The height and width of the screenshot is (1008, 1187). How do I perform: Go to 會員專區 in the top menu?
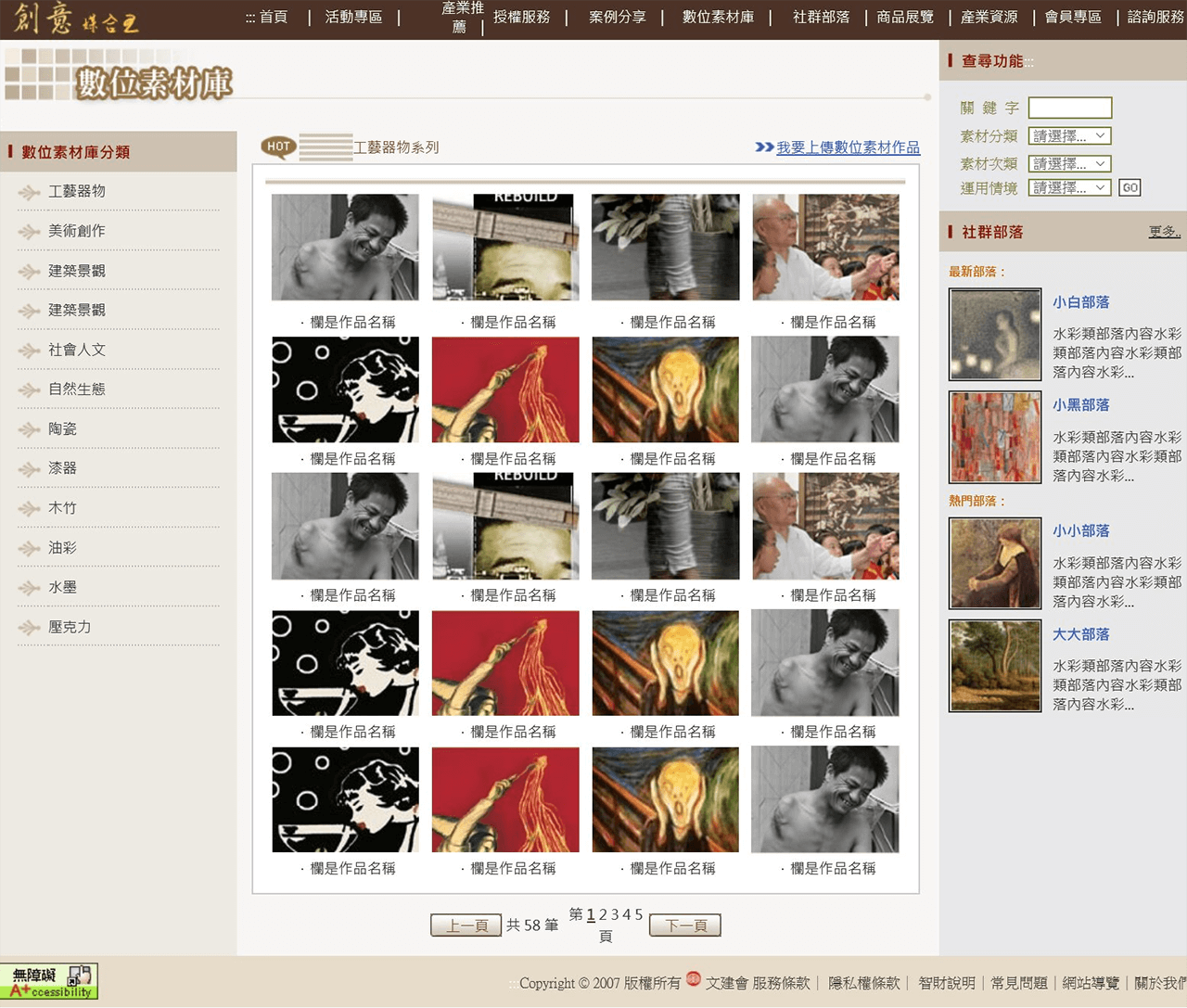1073,18
